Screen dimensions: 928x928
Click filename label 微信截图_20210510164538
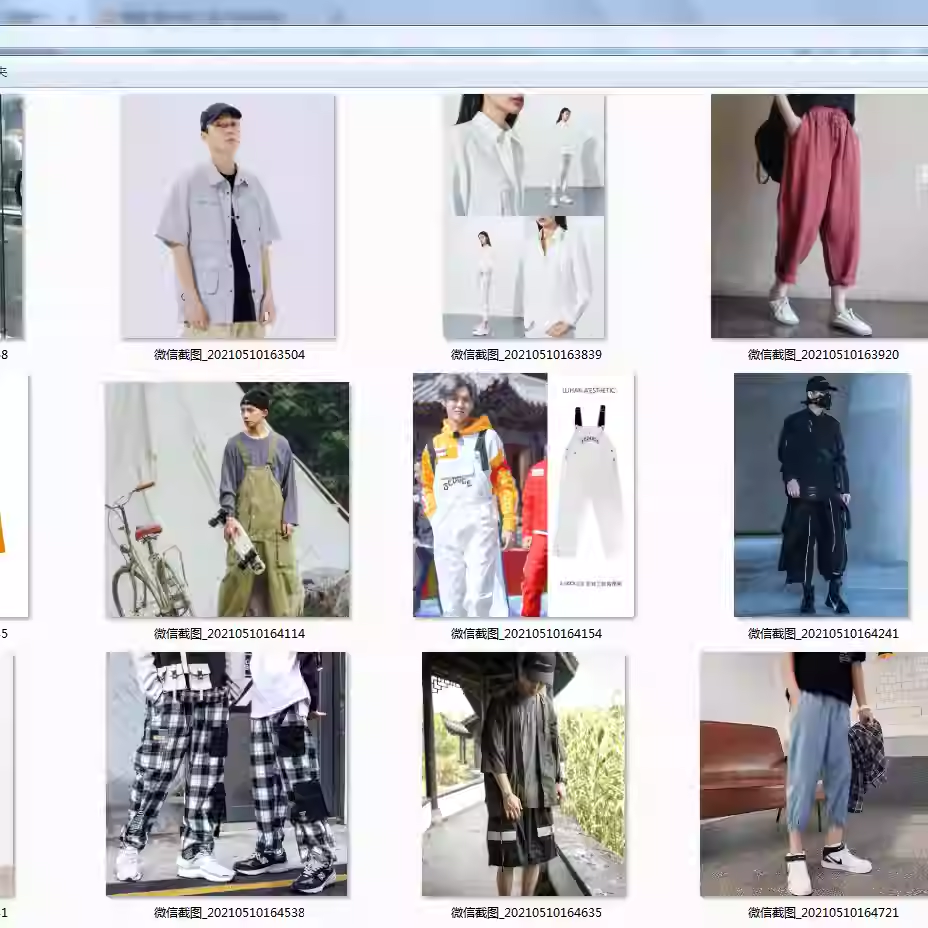point(226,911)
